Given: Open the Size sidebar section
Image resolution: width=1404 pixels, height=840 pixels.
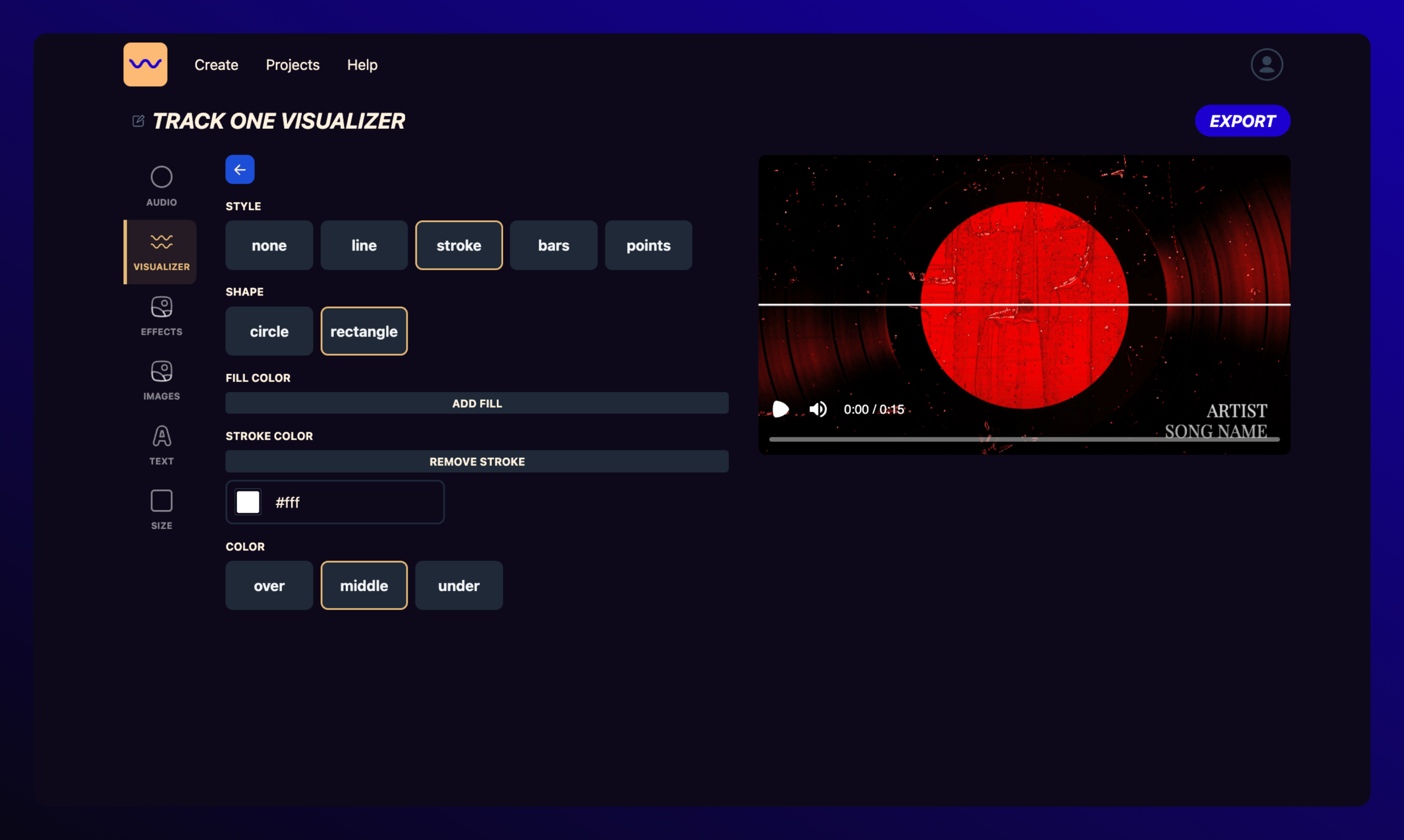Looking at the screenshot, I should [161, 510].
